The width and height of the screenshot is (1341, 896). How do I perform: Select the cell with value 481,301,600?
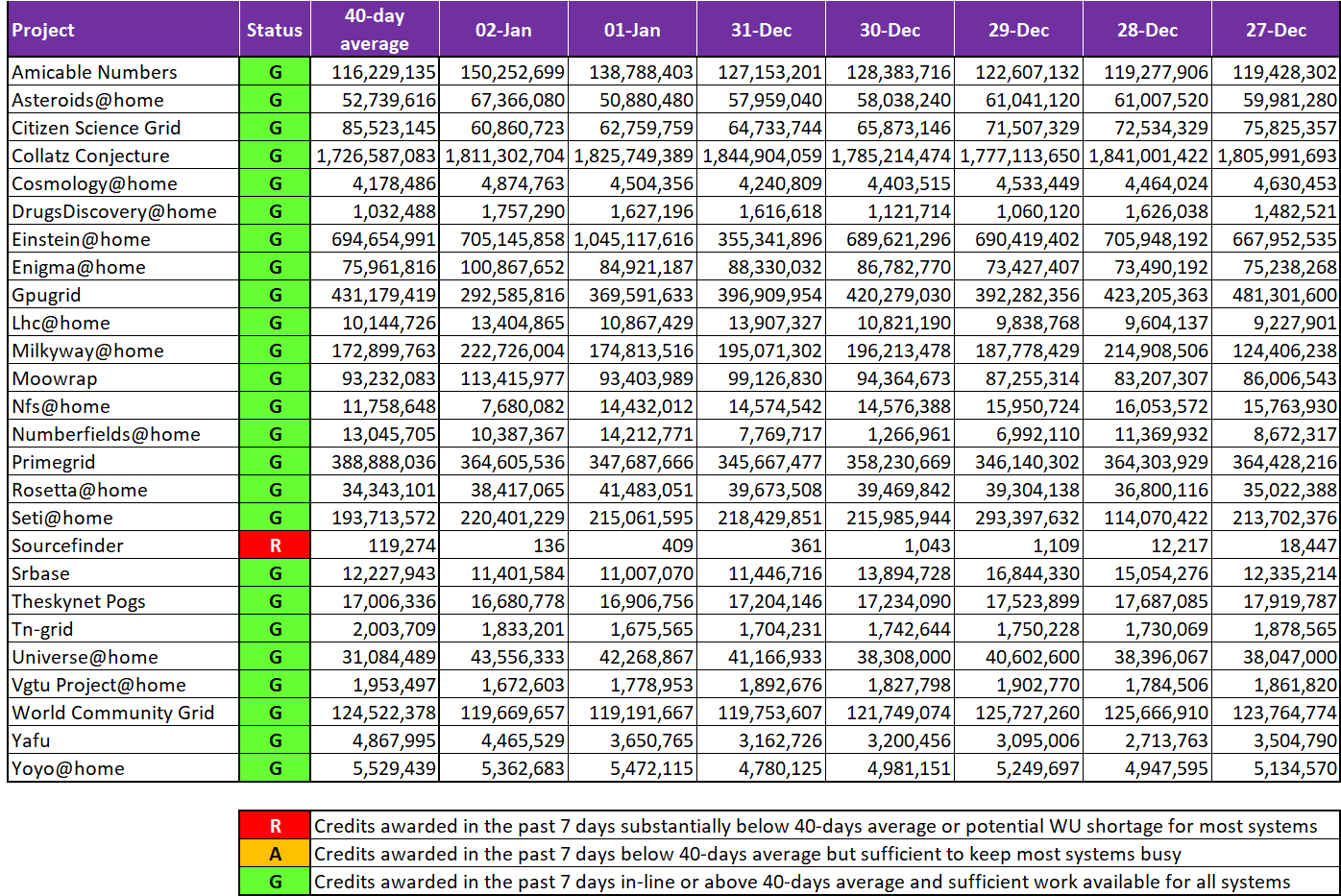[x=1276, y=295]
